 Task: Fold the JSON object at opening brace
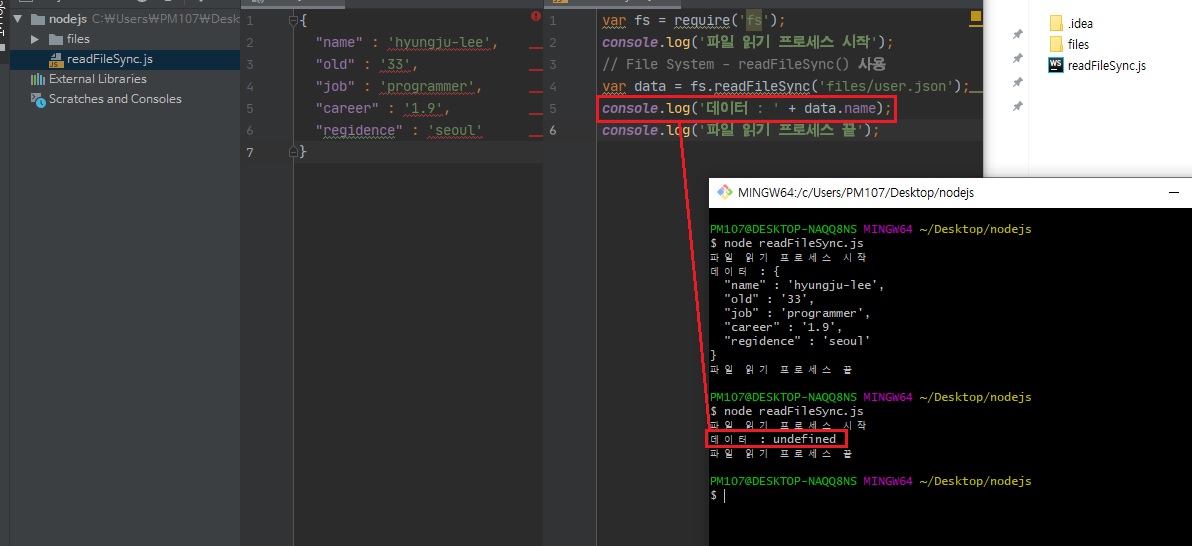tap(292, 20)
